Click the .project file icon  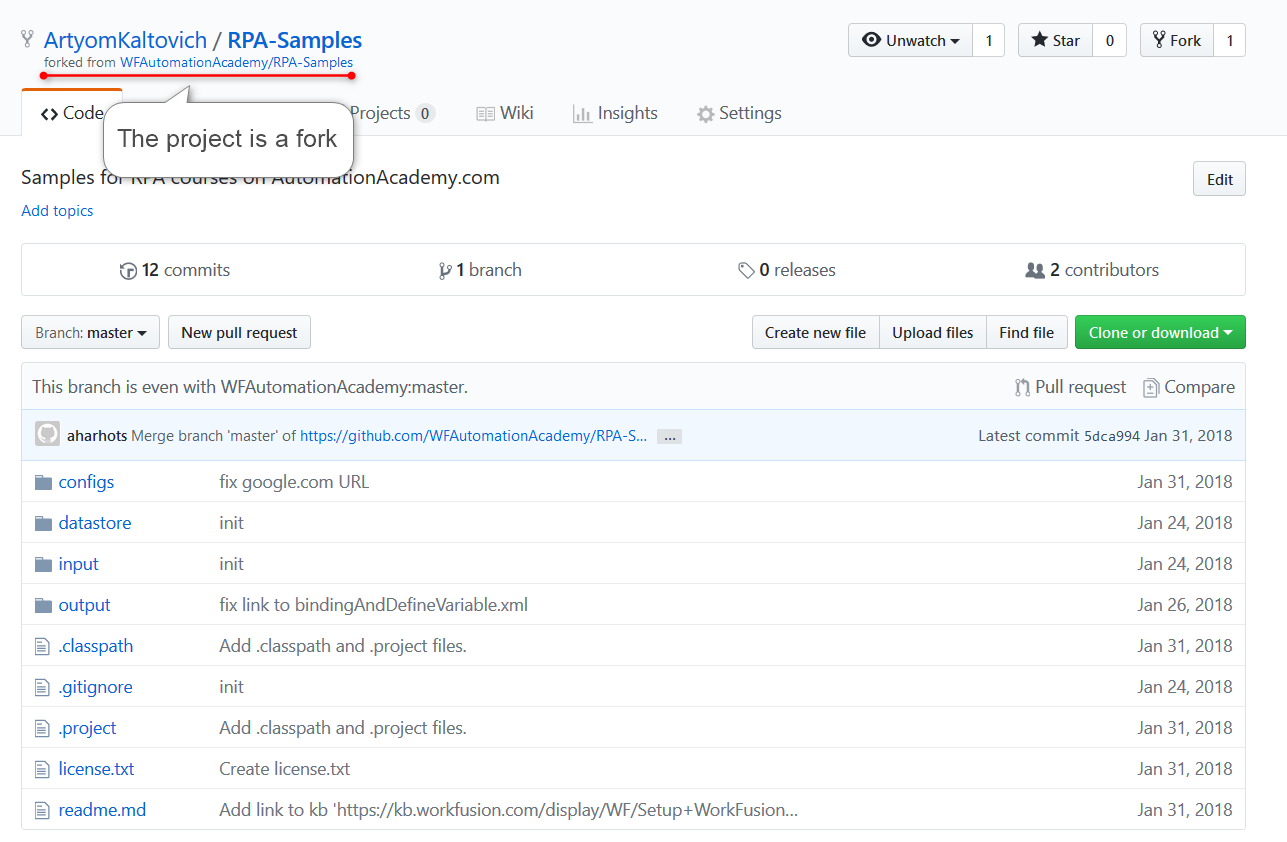click(x=42, y=728)
